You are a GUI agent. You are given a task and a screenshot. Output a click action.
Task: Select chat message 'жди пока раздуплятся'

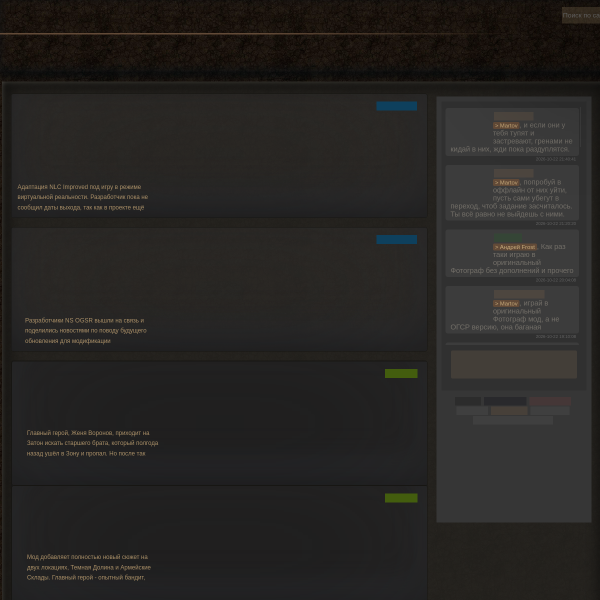tap(512, 132)
